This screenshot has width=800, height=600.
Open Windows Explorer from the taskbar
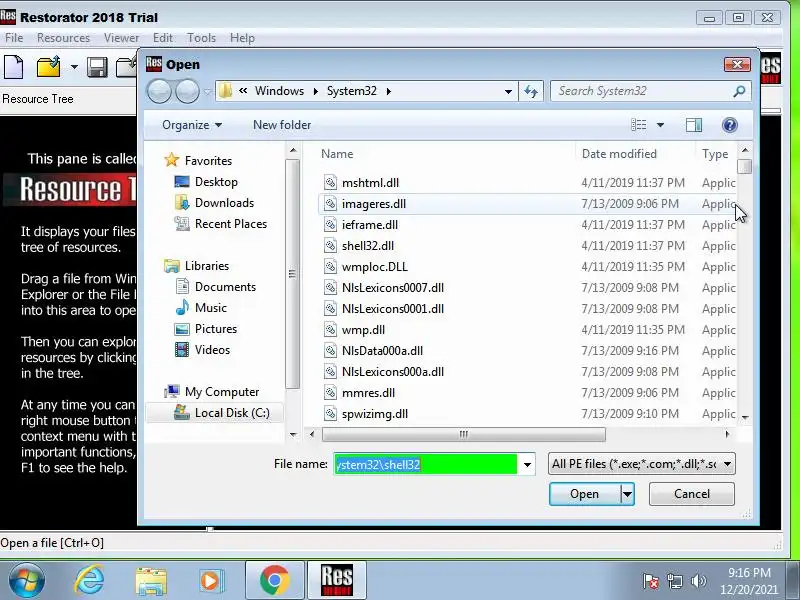(x=151, y=581)
